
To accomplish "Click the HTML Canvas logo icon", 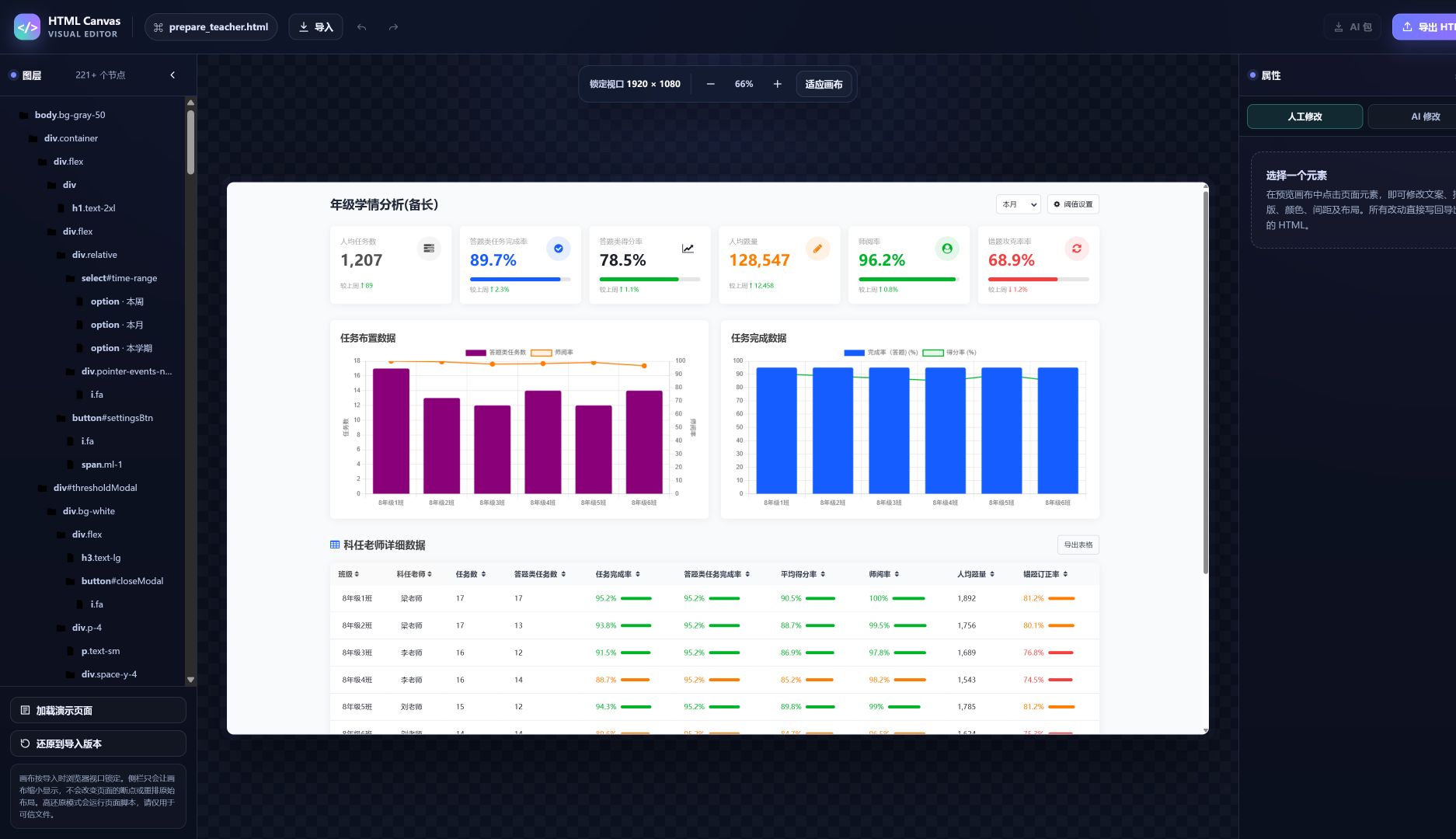I will tap(27, 27).
